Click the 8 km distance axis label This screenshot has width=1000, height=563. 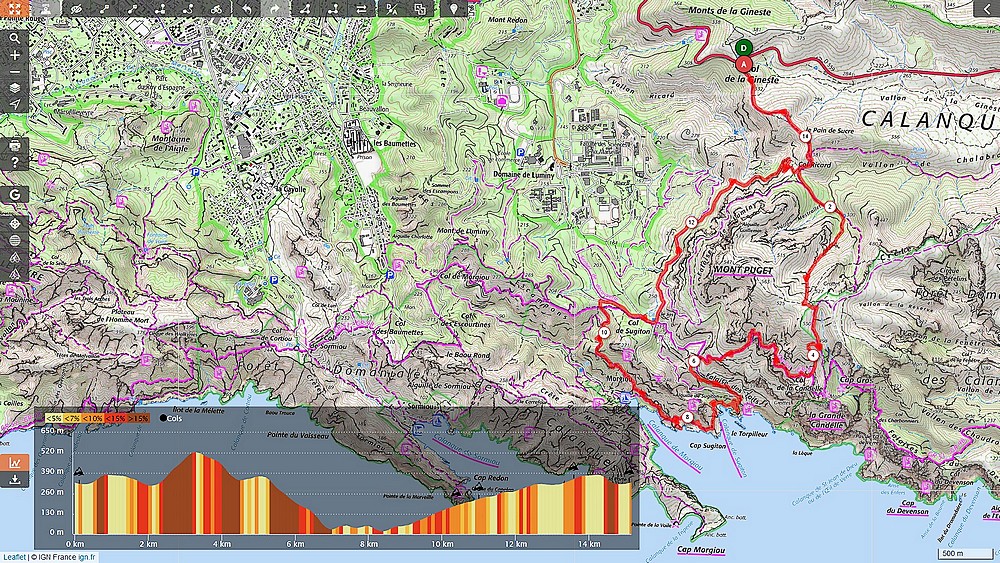click(x=369, y=544)
